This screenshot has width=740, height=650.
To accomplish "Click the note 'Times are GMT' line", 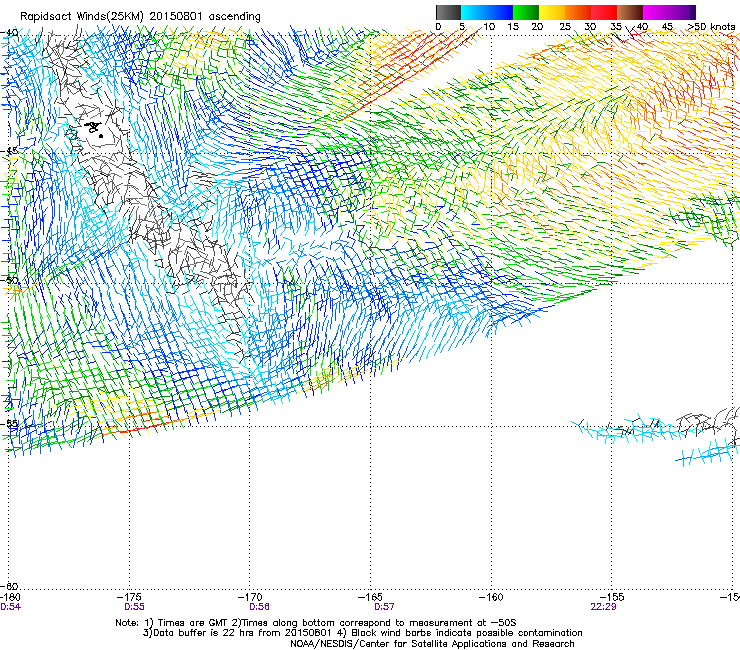I will coord(316,623).
